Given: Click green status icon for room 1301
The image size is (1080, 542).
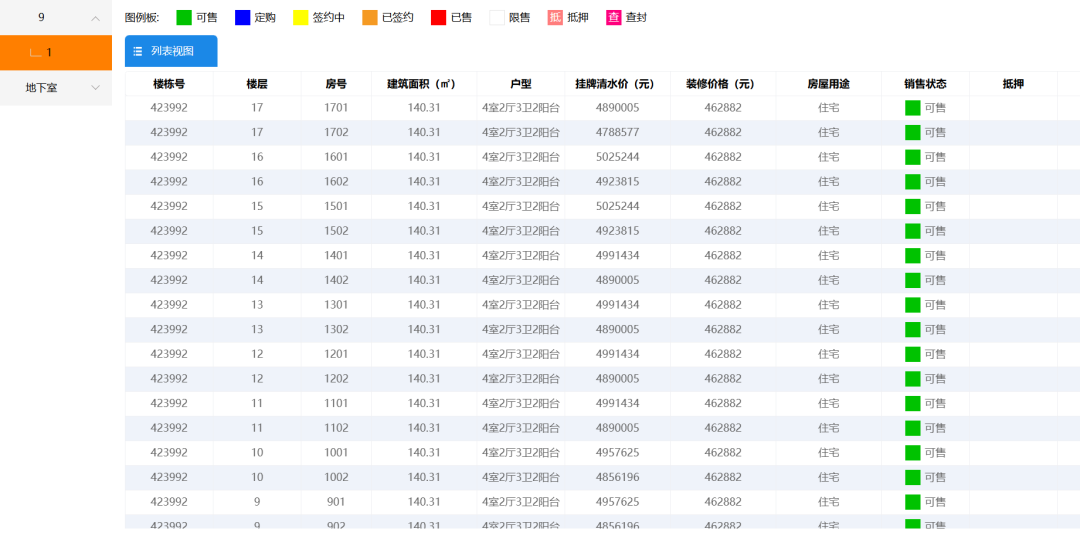Looking at the screenshot, I should click(912, 305).
